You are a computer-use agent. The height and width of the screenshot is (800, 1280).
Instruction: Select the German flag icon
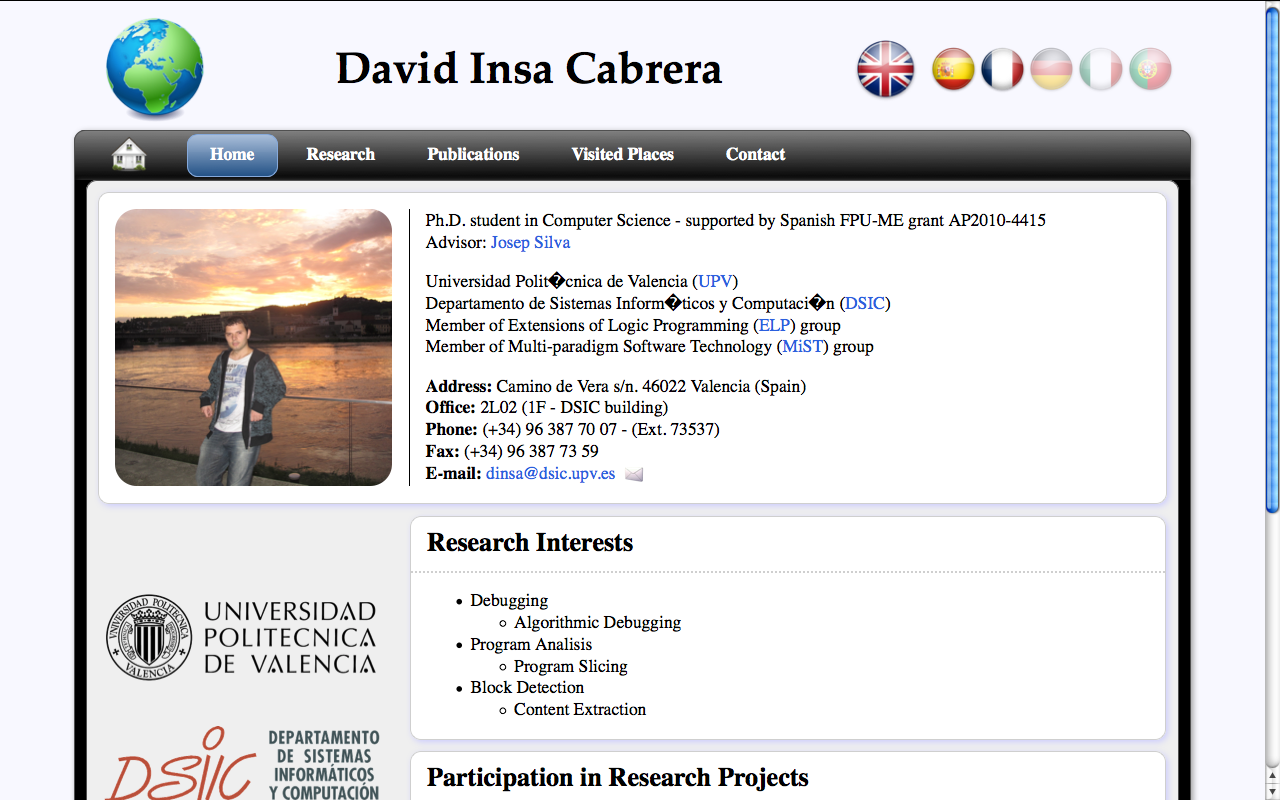pyautogui.click(x=1051, y=70)
